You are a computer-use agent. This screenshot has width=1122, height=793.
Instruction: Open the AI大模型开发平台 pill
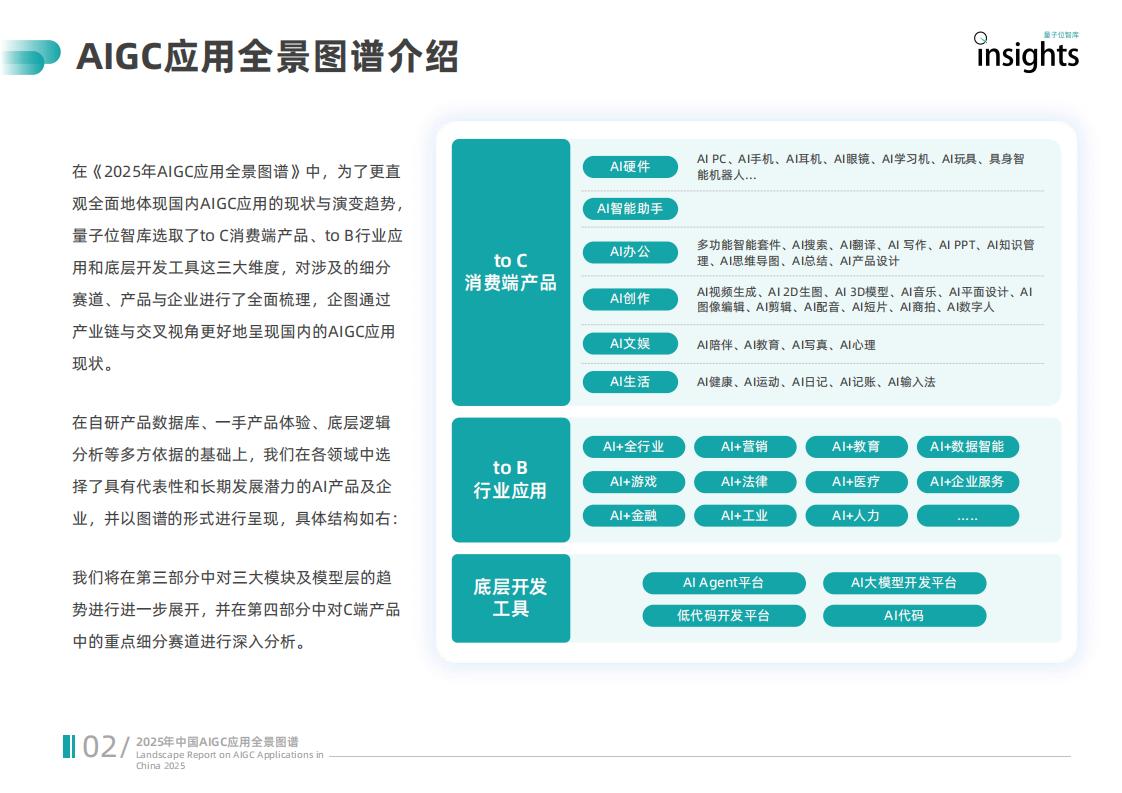point(904,583)
